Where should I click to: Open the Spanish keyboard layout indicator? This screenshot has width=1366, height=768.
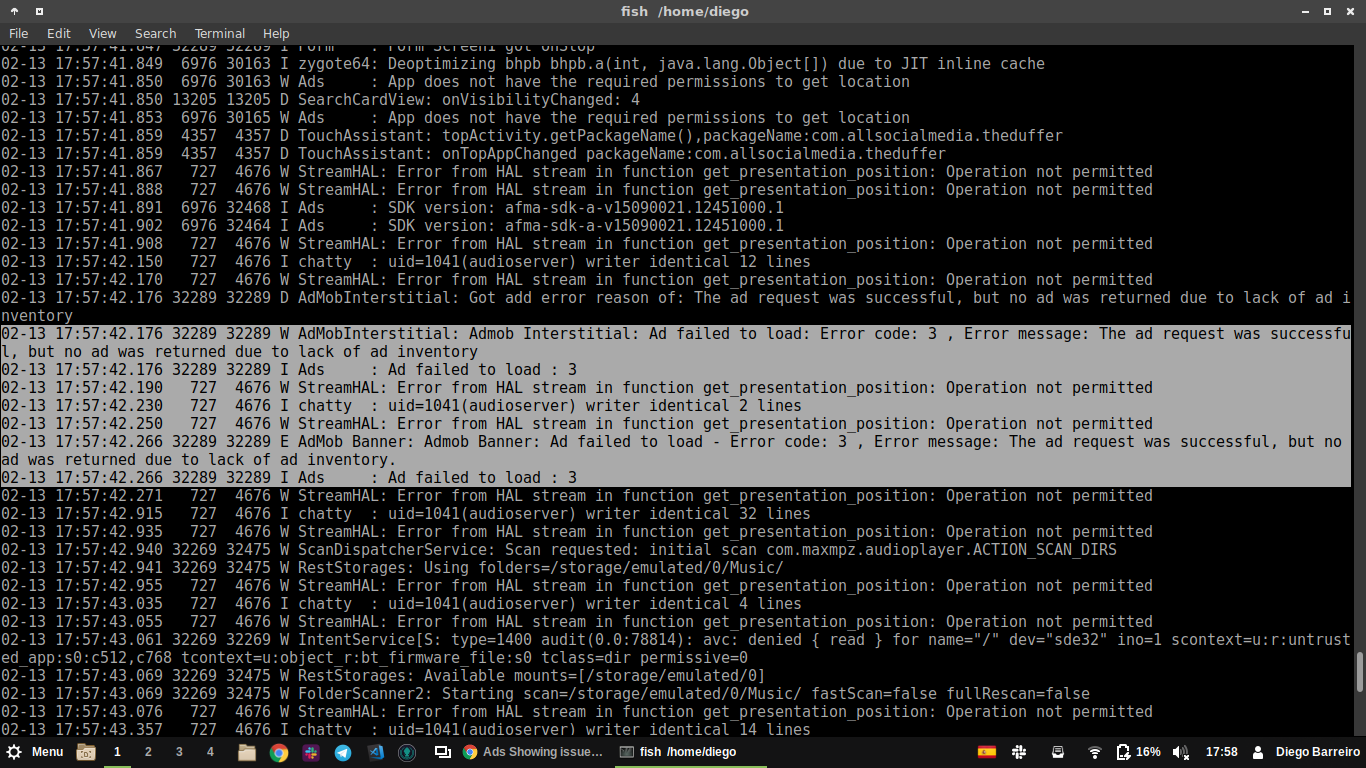click(987, 752)
